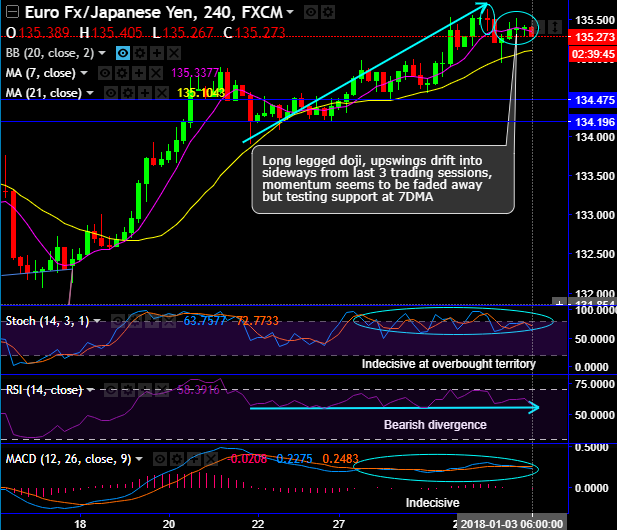Screen dimensions: 617x530
Task: Click plus icon on BB indicator row
Action: [157, 53]
